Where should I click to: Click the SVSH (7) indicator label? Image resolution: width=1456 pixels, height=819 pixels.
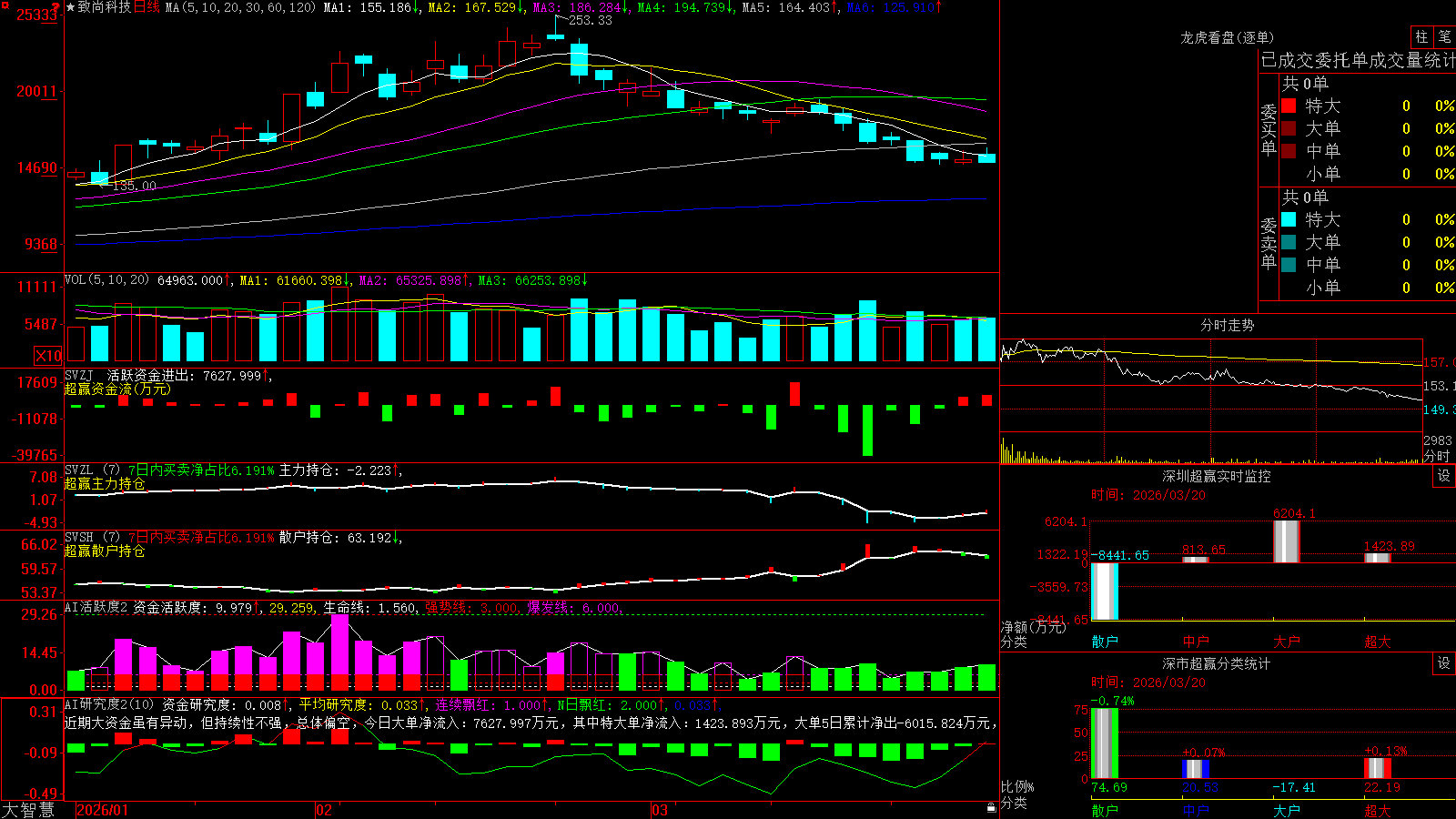point(93,537)
